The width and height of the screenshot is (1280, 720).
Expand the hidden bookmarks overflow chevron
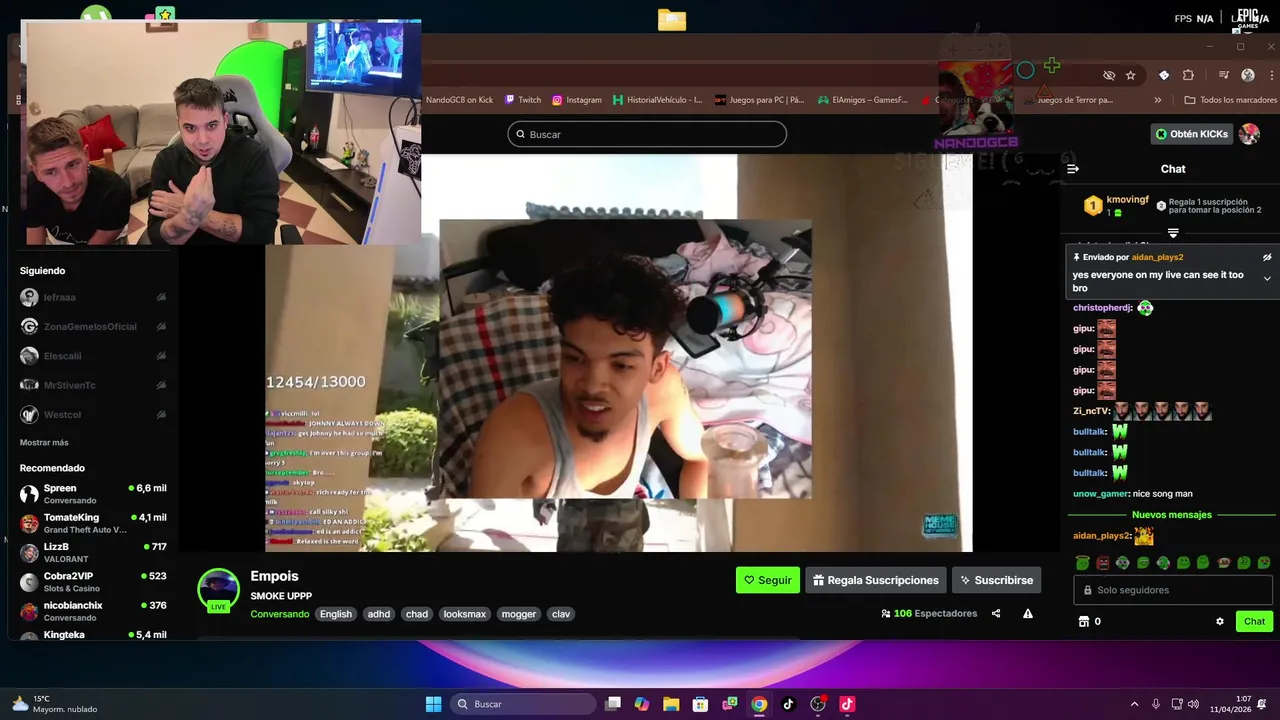tap(1158, 100)
